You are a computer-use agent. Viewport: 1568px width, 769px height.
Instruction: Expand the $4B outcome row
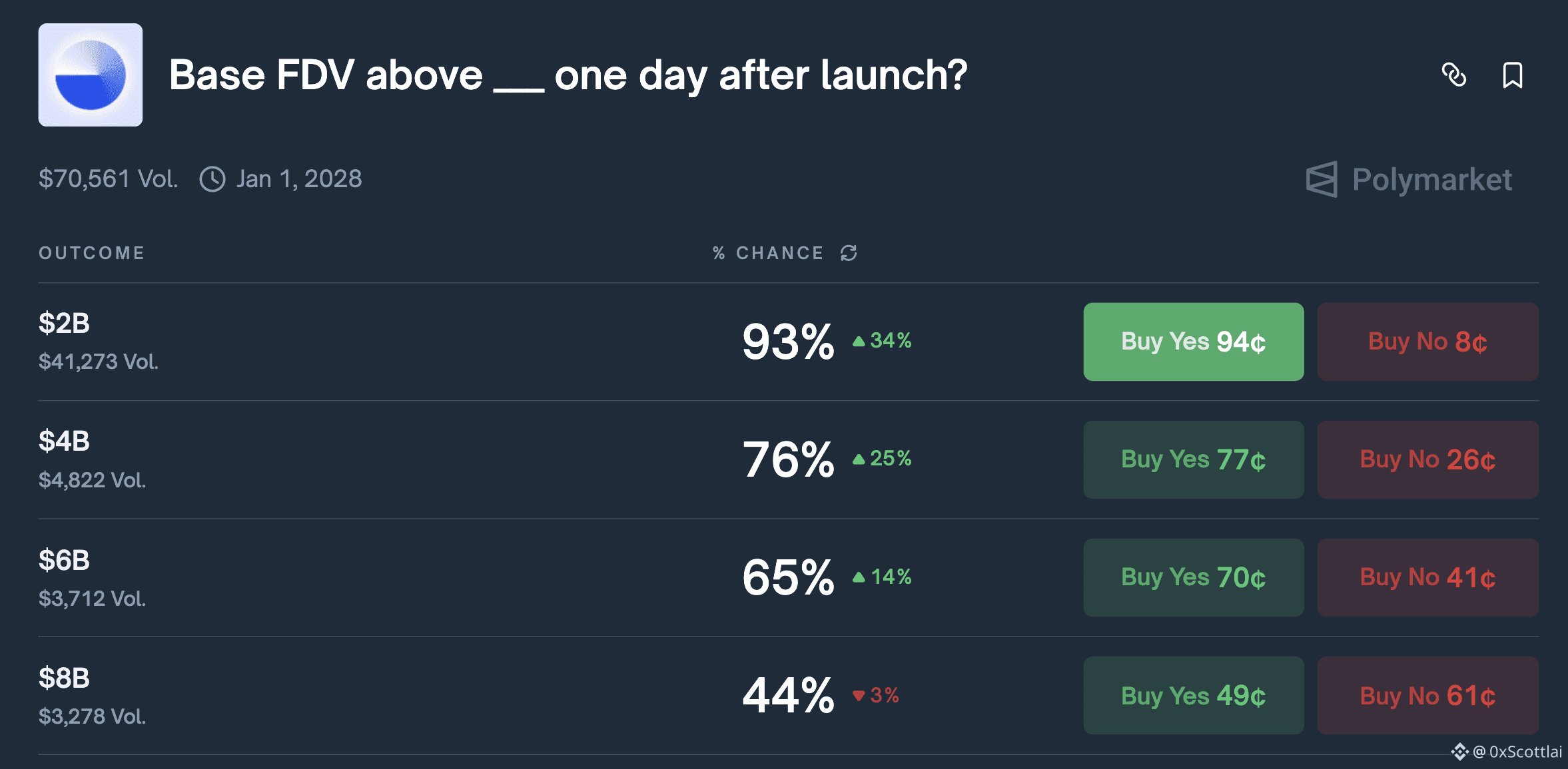click(x=788, y=459)
